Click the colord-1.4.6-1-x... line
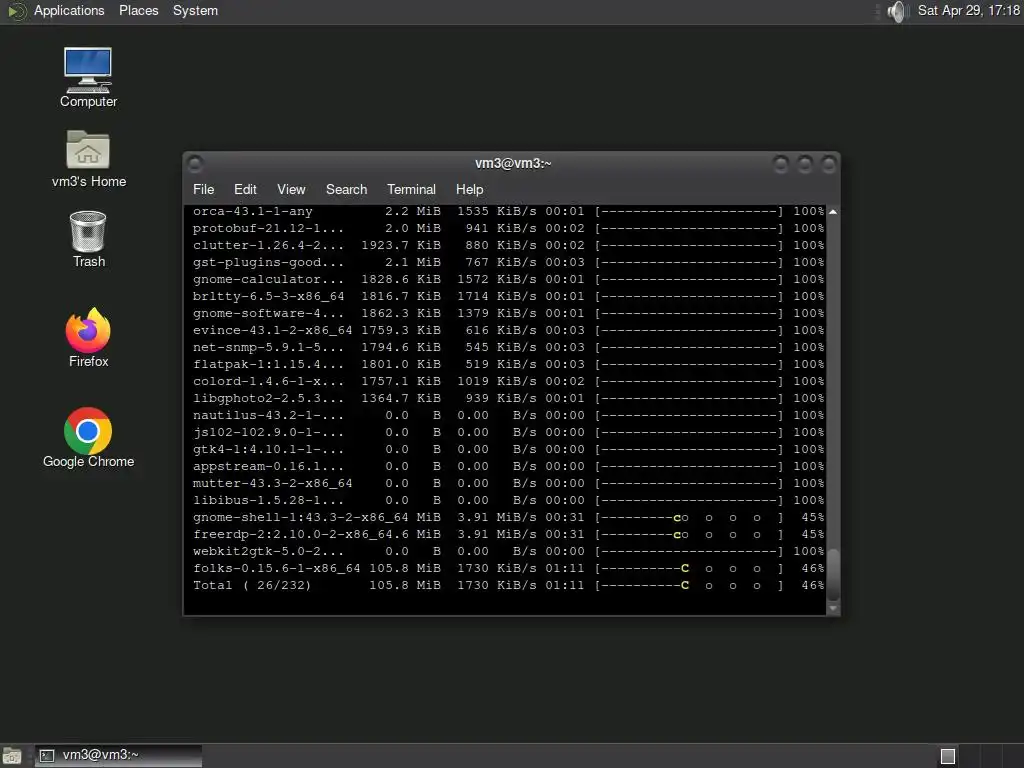Screen dimensions: 1024x768 [x=508, y=381]
